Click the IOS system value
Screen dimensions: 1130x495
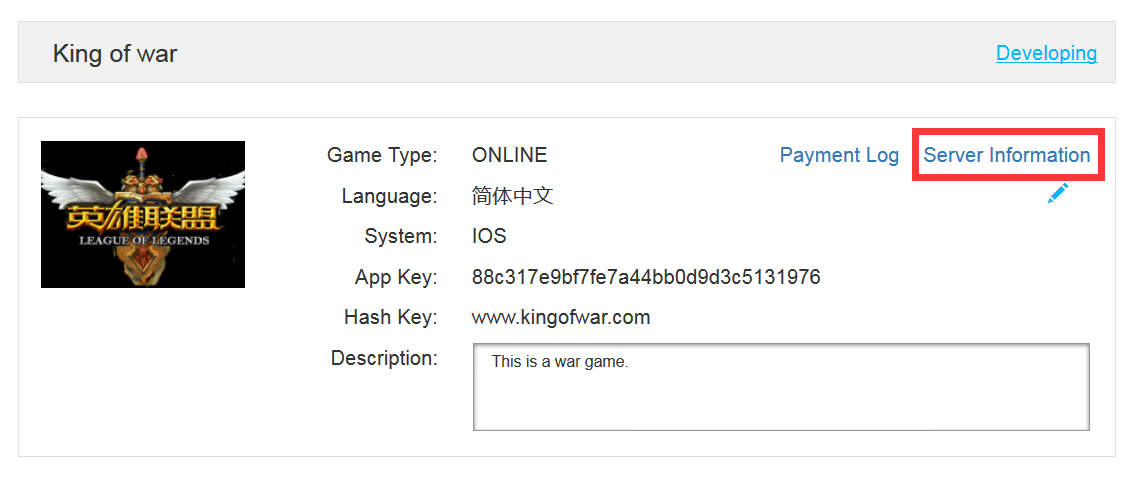click(x=489, y=237)
